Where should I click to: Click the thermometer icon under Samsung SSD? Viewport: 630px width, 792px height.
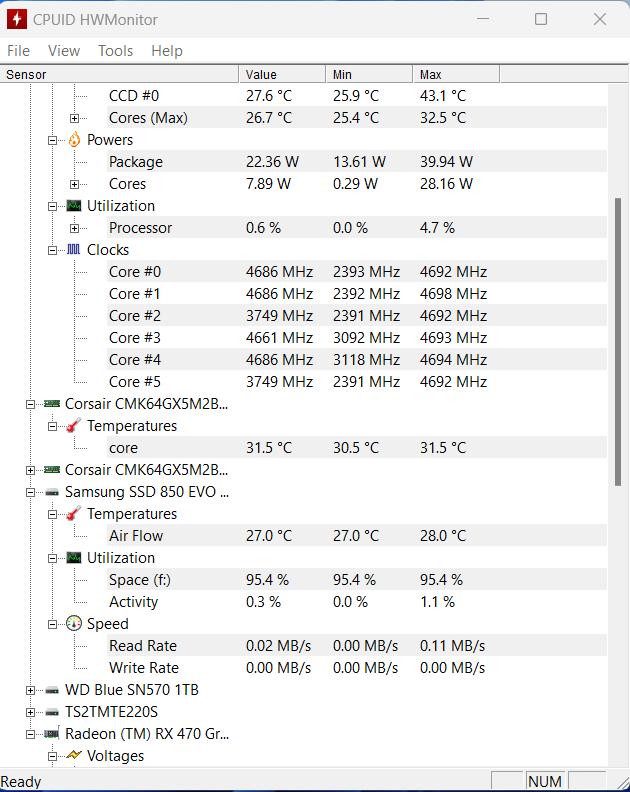[74, 514]
